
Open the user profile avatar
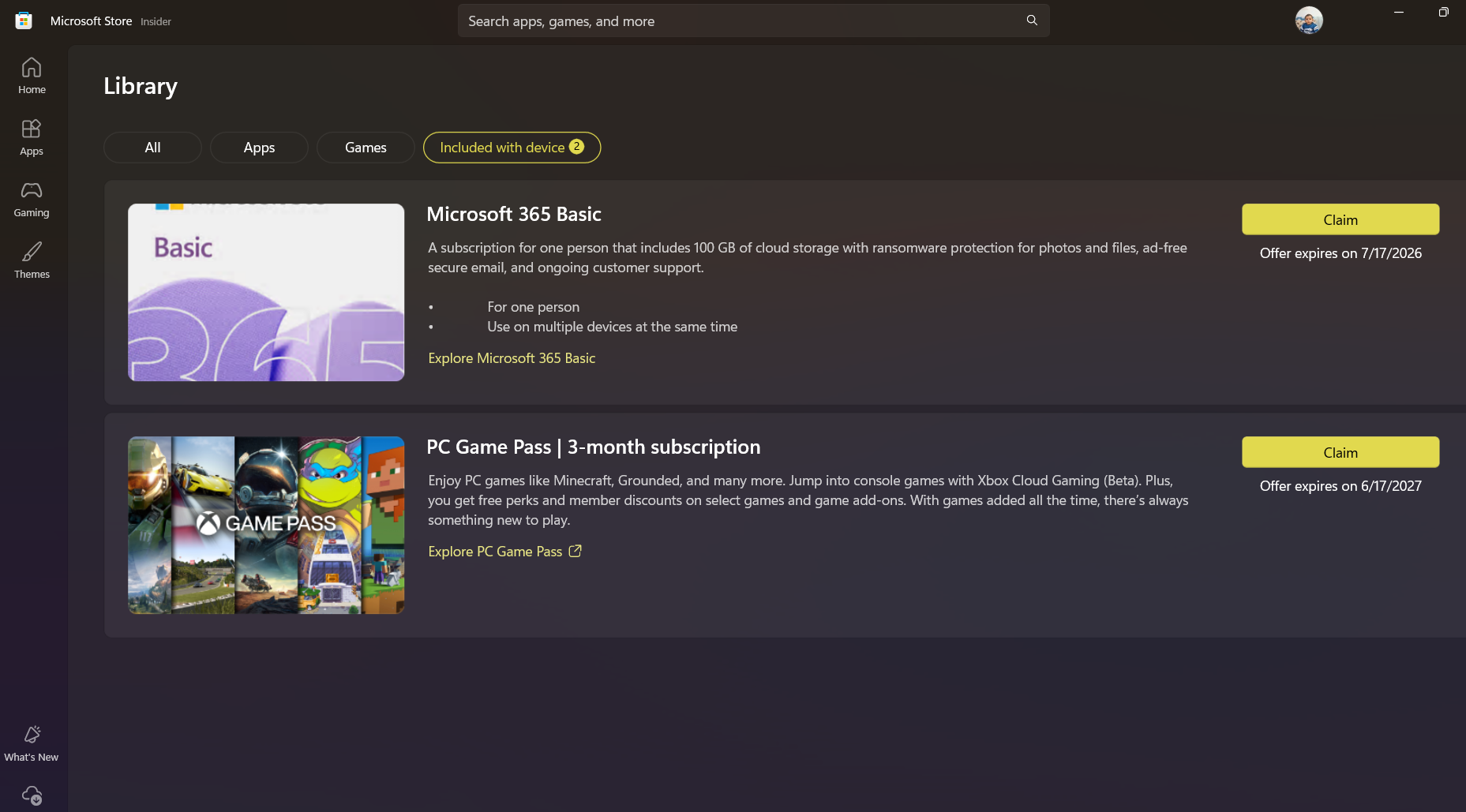(1309, 21)
